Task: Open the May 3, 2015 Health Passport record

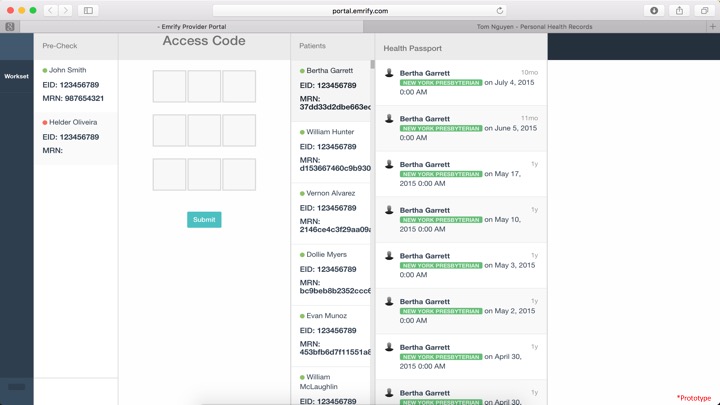Action: [x=461, y=265]
